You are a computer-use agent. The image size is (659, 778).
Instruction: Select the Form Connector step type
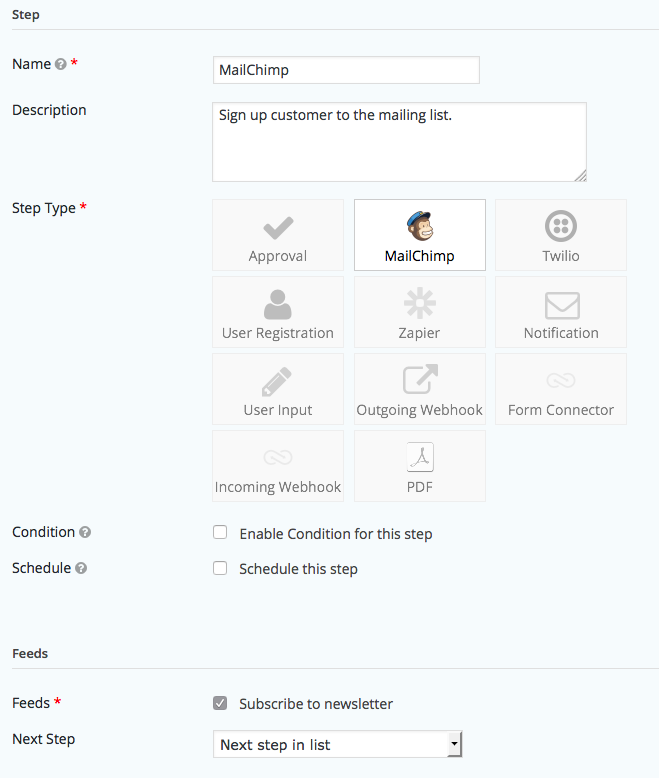pyautogui.click(x=561, y=389)
